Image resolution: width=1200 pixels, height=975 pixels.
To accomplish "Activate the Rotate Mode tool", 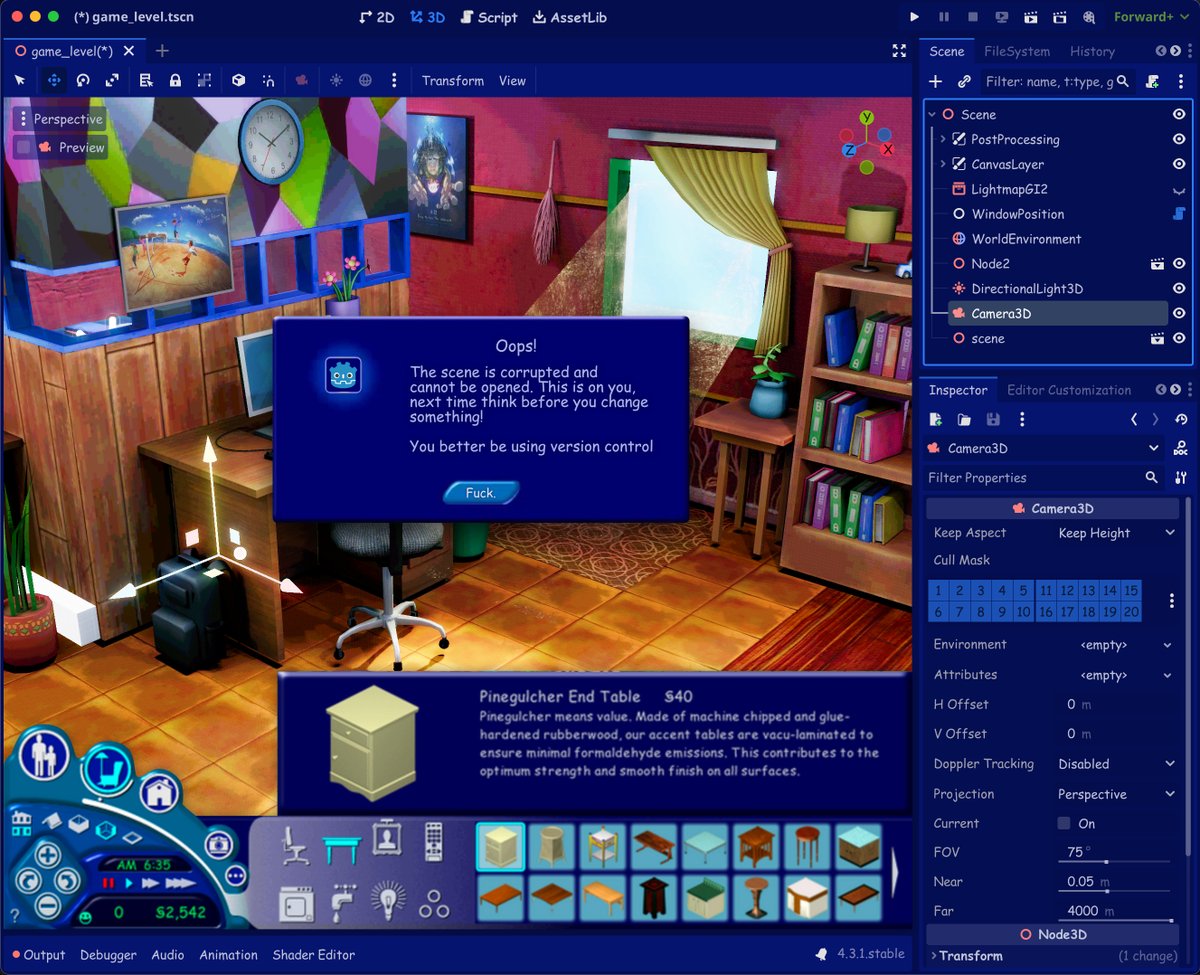I will [x=83, y=81].
